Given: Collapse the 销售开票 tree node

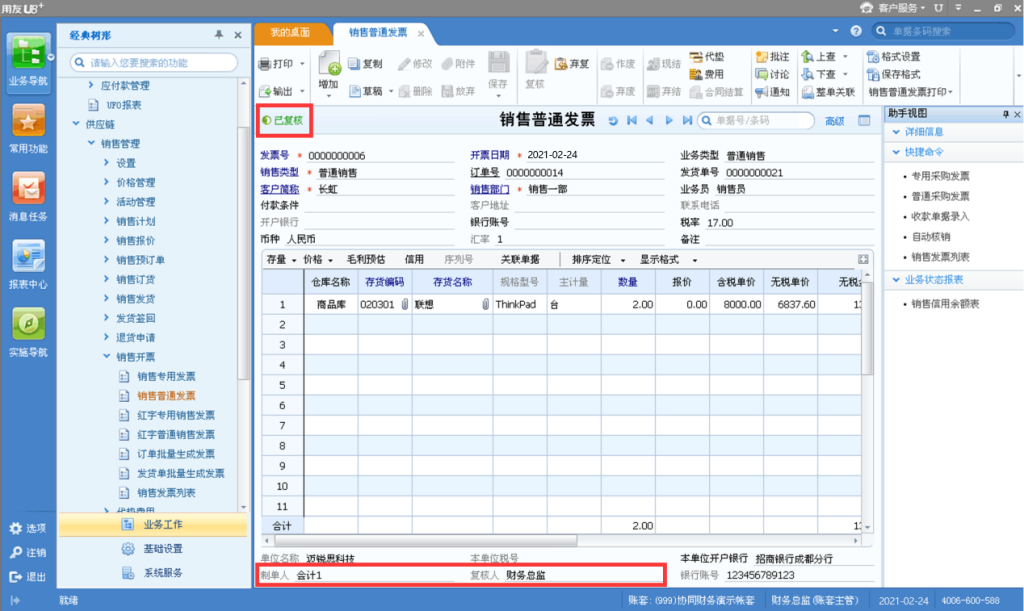Looking at the screenshot, I should tap(107, 357).
